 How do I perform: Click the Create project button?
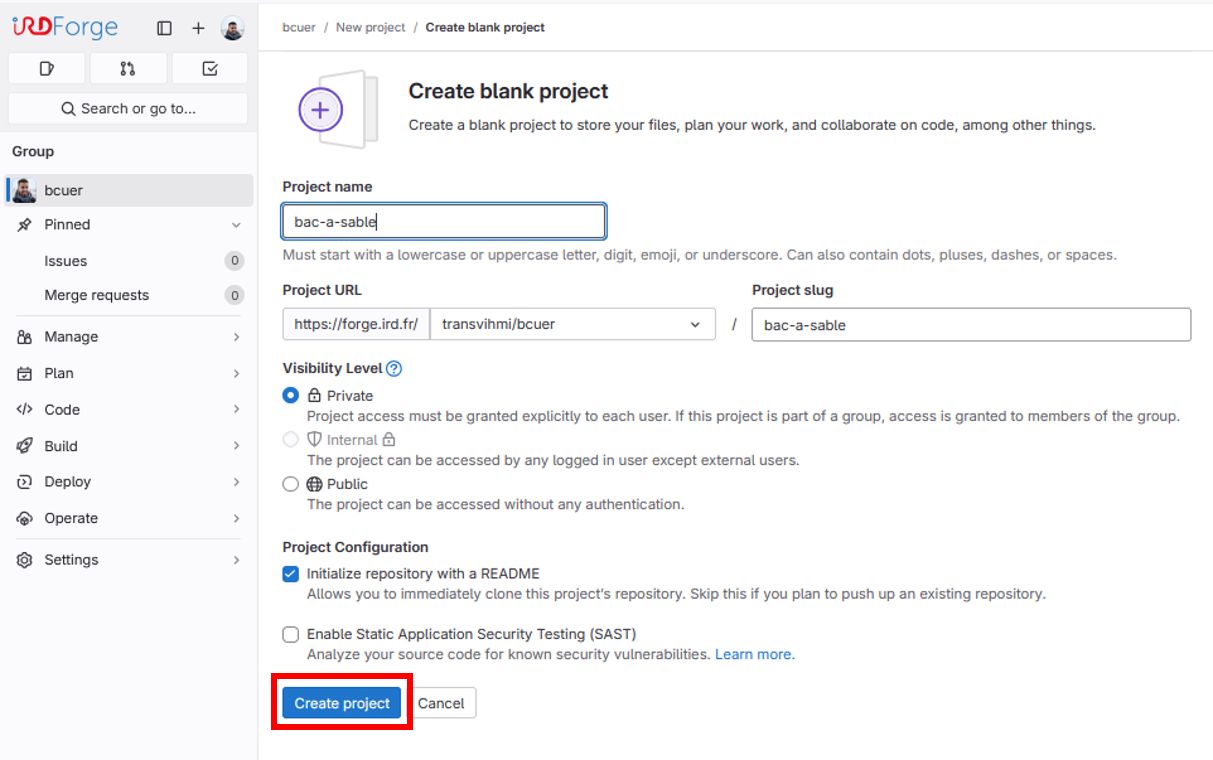point(342,703)
